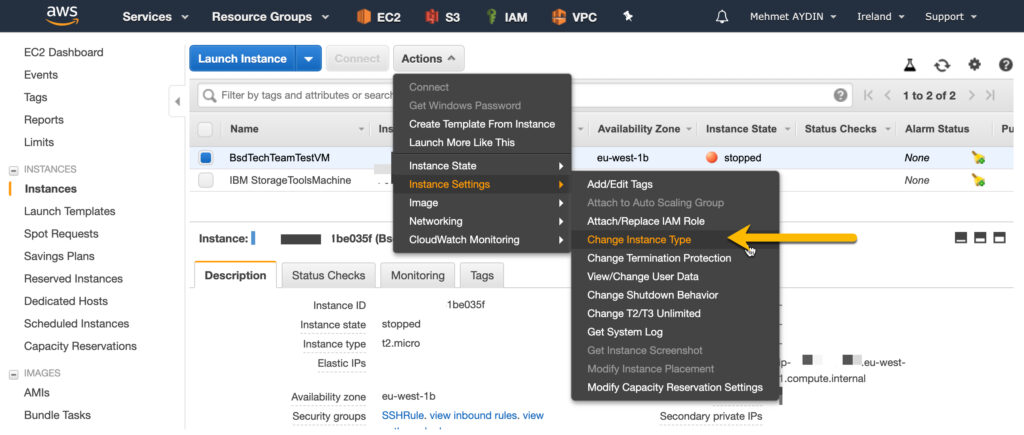Open the view inbound rules link
This screenshot has width=1024, height=435.
pyautogui.click(x=473, y=415)
